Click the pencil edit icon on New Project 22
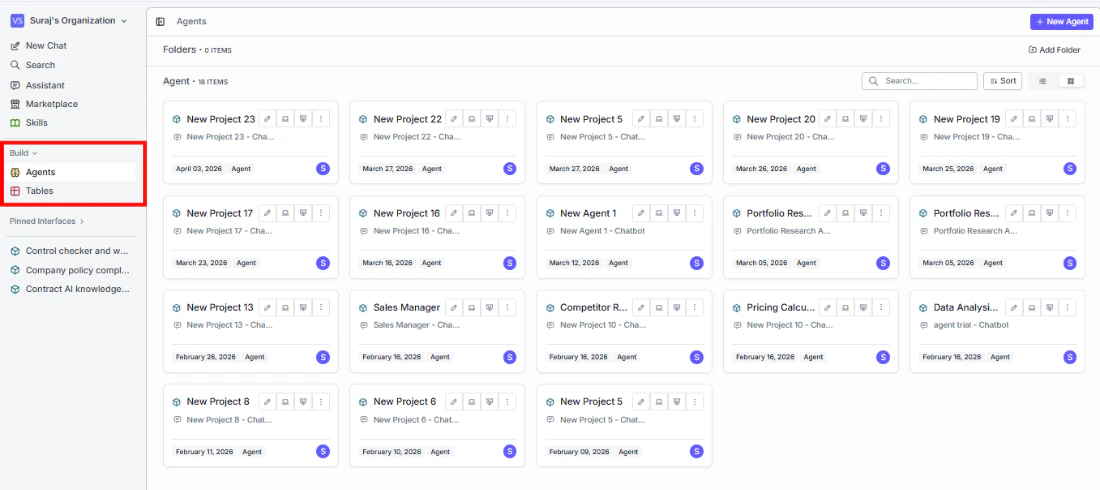The image size is (1100, 490). [x=455, y=119]
